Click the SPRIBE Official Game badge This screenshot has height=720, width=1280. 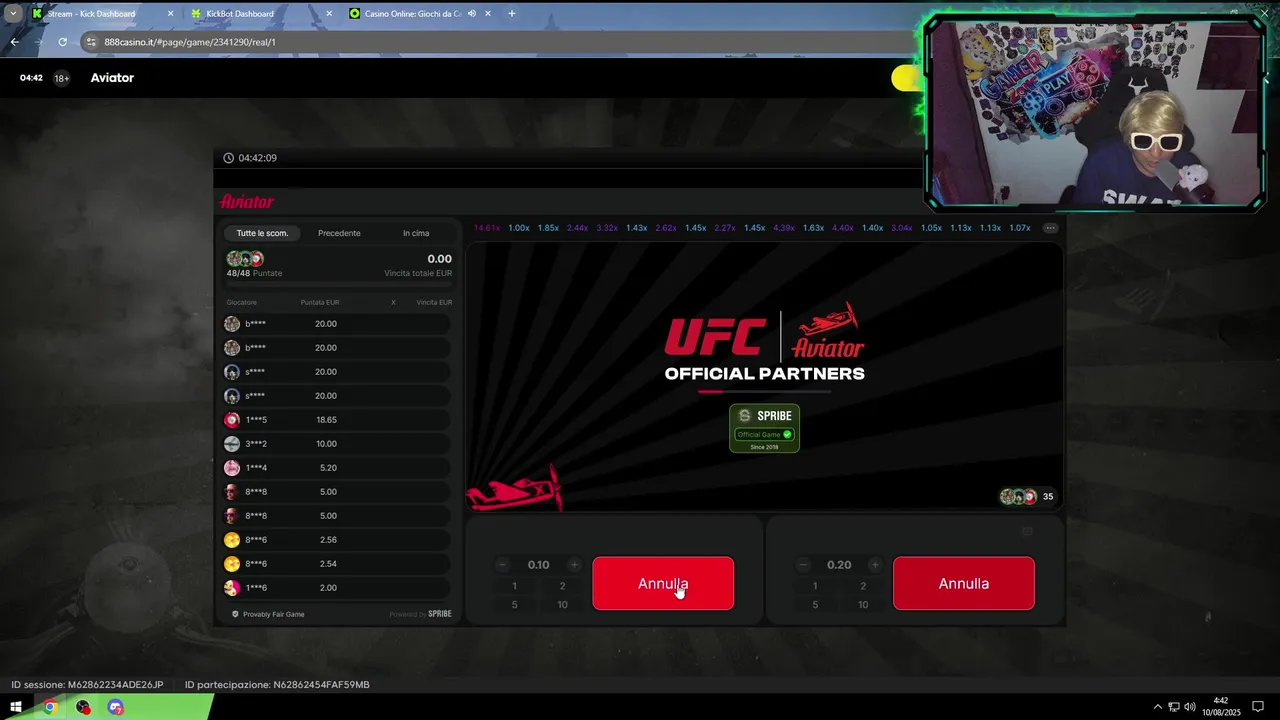(x=764, y=428)
